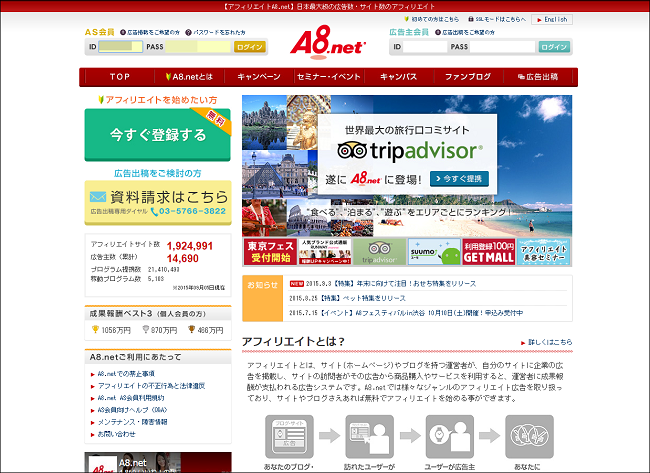Click the A8.net logo in the header

328,41
